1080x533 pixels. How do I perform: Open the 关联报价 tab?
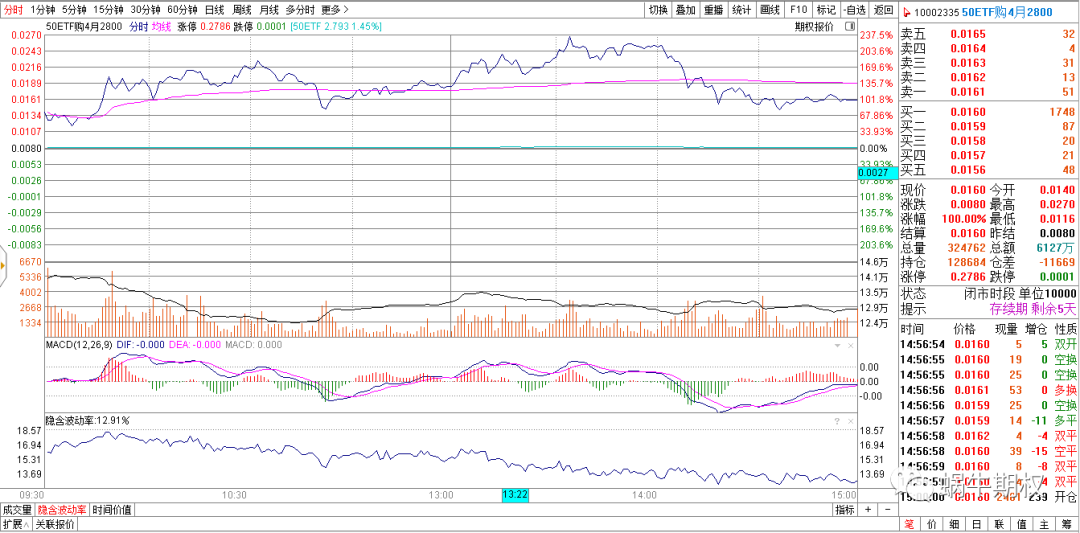55,525
